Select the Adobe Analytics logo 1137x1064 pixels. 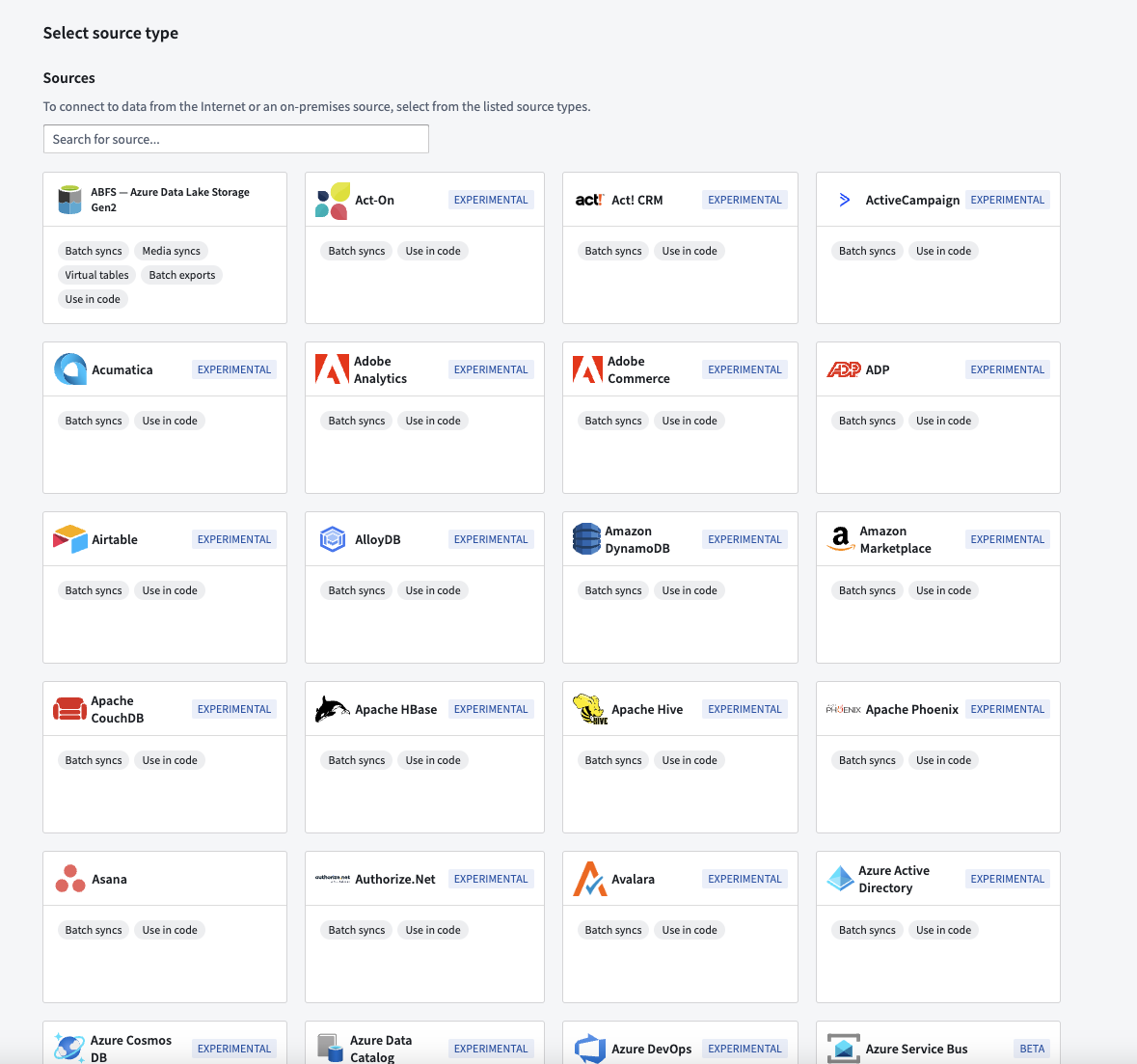(332, 369)
